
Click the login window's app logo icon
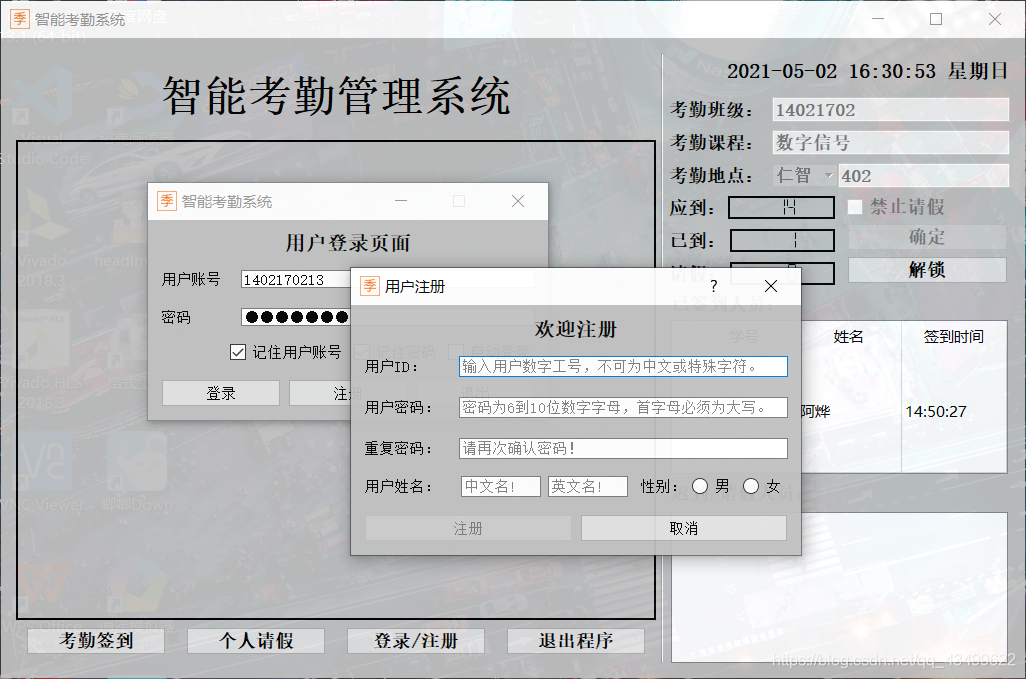point(167,201)
